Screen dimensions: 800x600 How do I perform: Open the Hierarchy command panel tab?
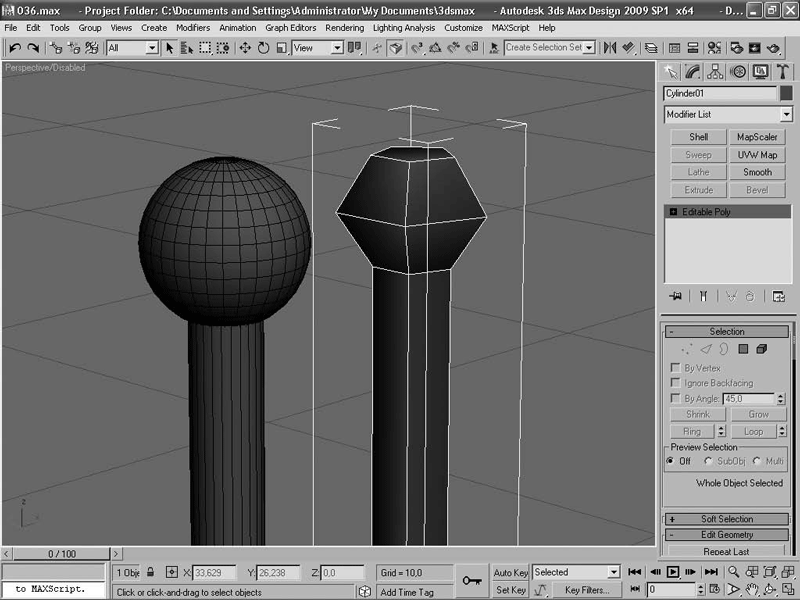pyautogui.click(x=716, y=71)
